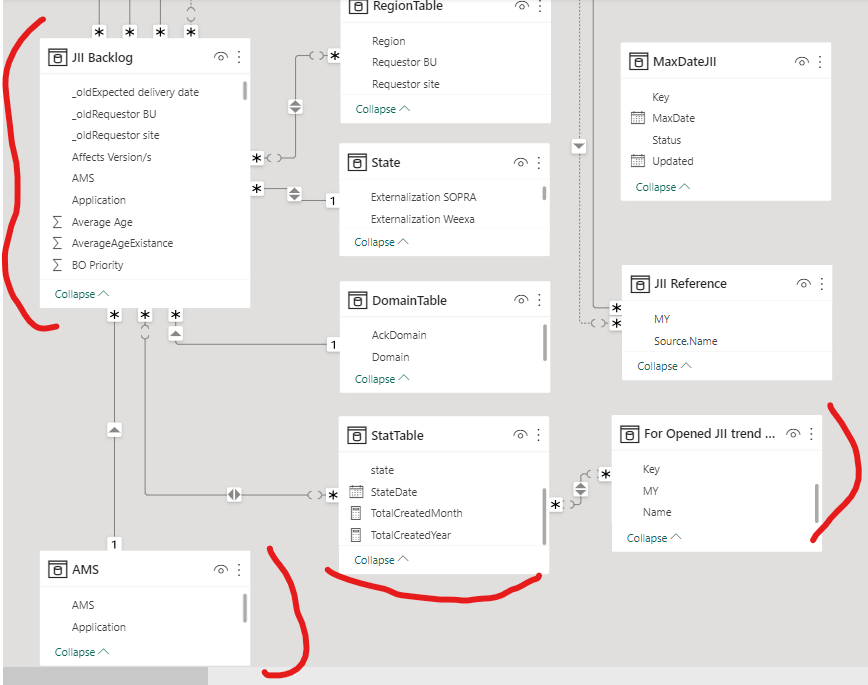Viewport: 868px width, 685px height.
Task: Click the AMS table icon
Action: (x=58, y=569)
